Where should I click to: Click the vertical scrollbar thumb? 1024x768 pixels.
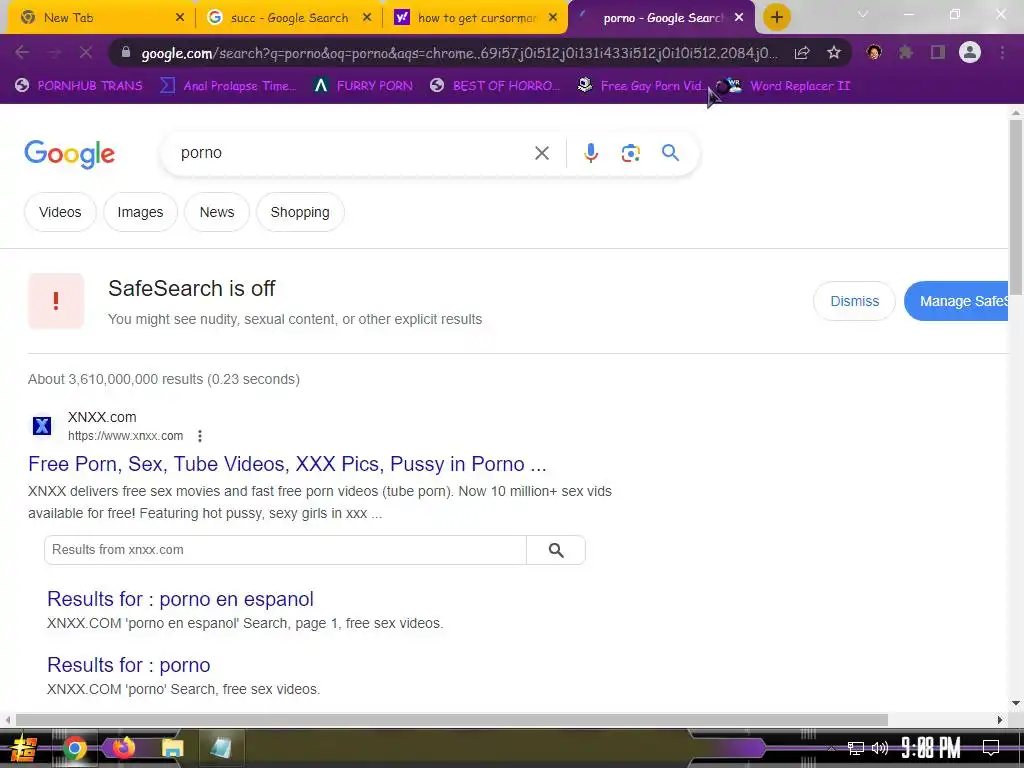click(1016, 206)
